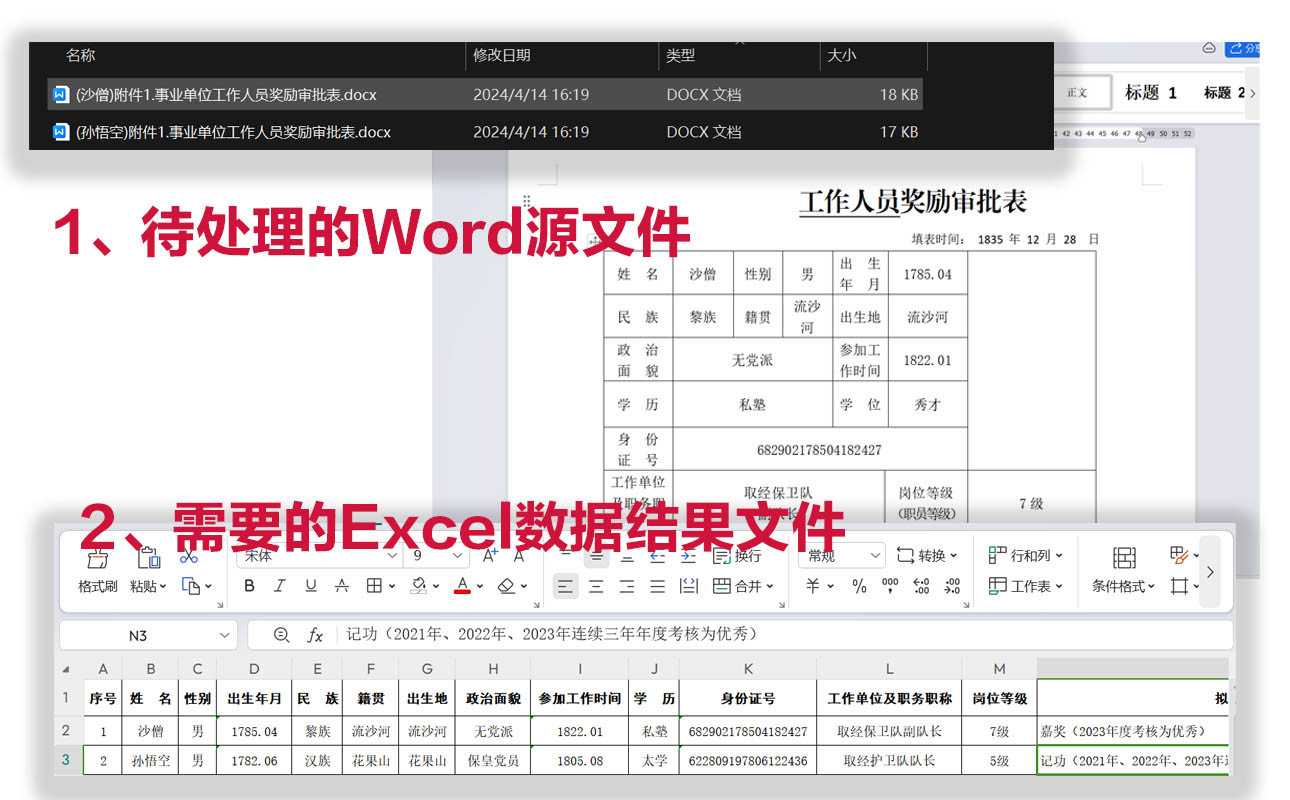Screen dimensions: 1290x800
Task: Open the font color dropdown arrow
Action: pos(480,587)
